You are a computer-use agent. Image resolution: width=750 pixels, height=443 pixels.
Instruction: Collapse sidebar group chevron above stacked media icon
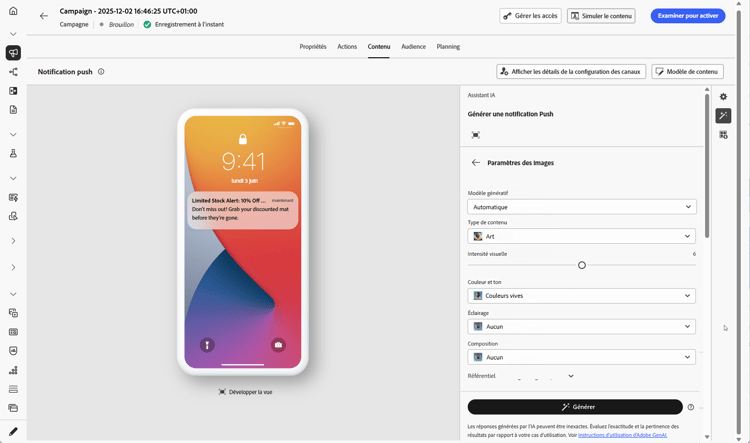13,294
